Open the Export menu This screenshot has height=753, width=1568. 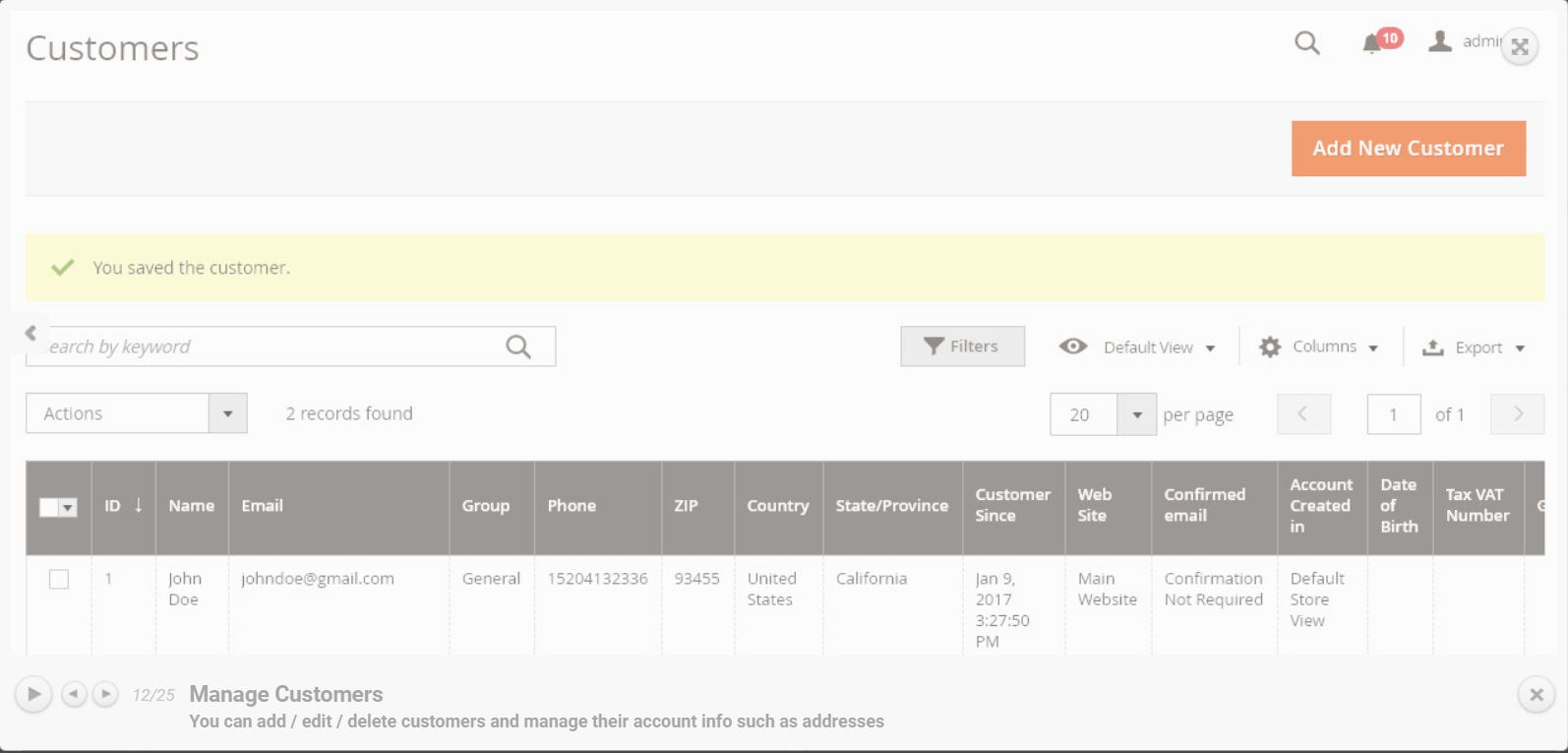click(1474, 347)
